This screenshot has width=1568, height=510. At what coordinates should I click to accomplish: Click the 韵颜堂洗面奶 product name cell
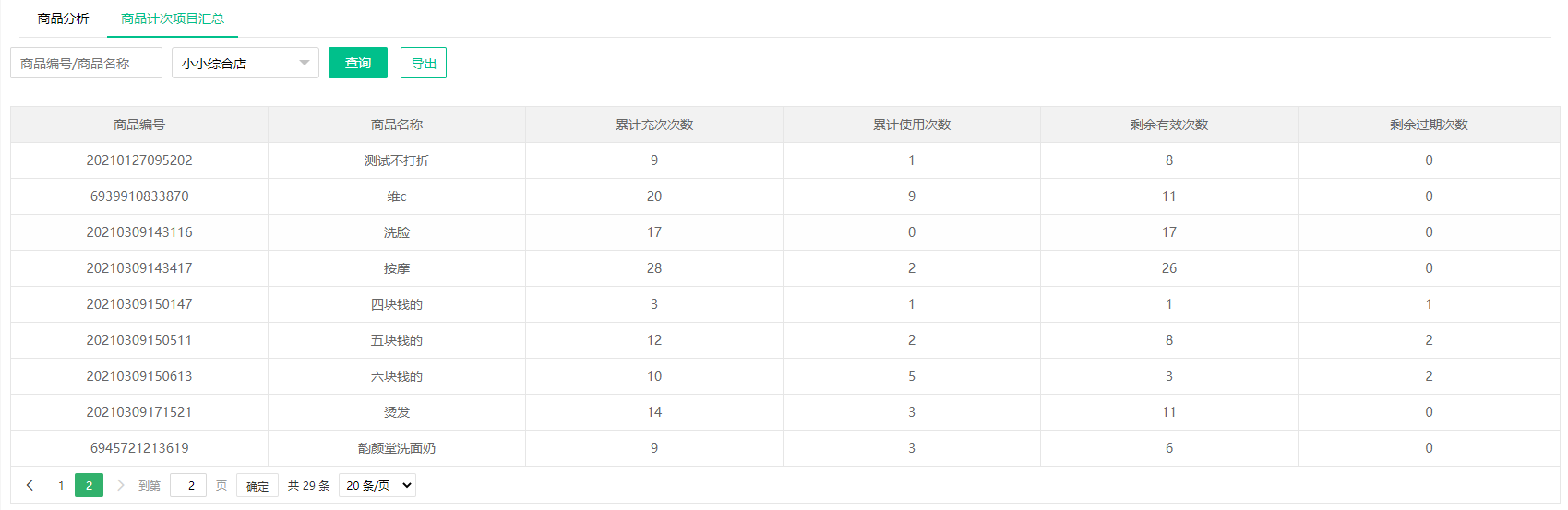pyautogui.click(x=397, y=448)
